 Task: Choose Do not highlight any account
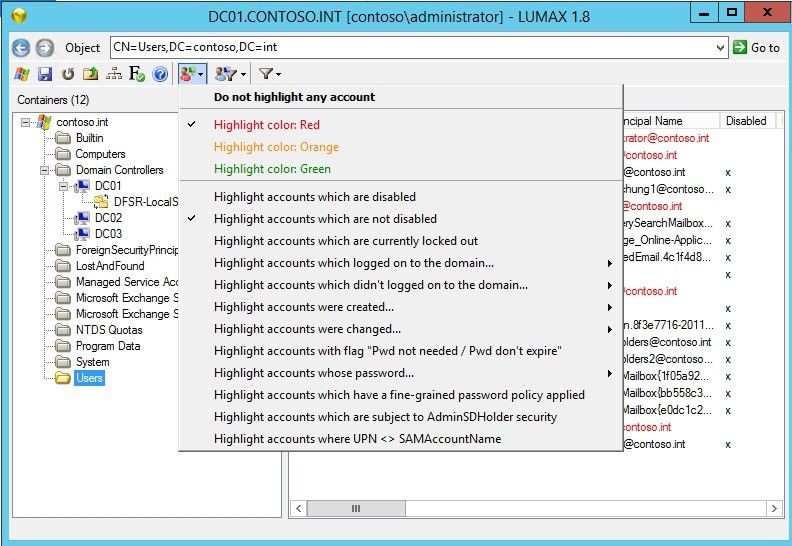401,97
